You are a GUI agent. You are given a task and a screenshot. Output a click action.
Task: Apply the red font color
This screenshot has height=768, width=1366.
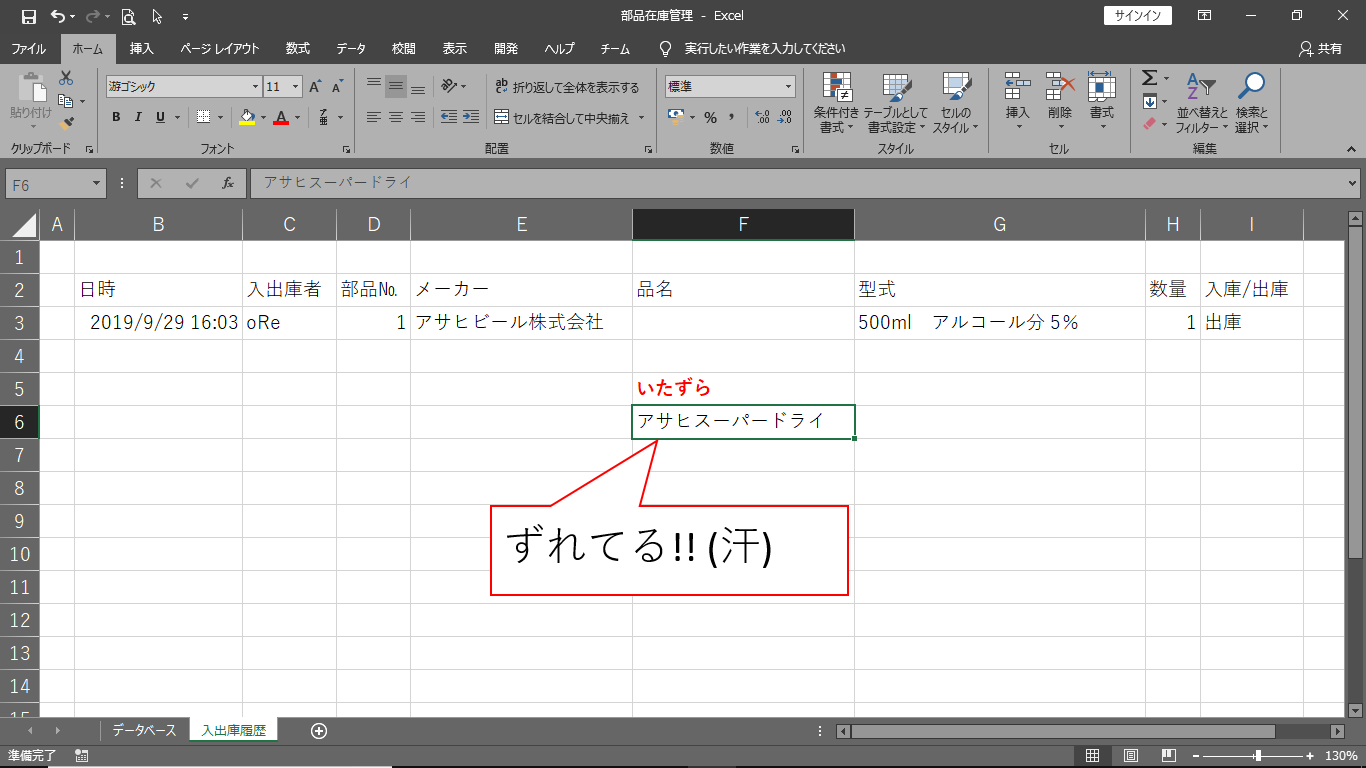[x=281, y=117]
